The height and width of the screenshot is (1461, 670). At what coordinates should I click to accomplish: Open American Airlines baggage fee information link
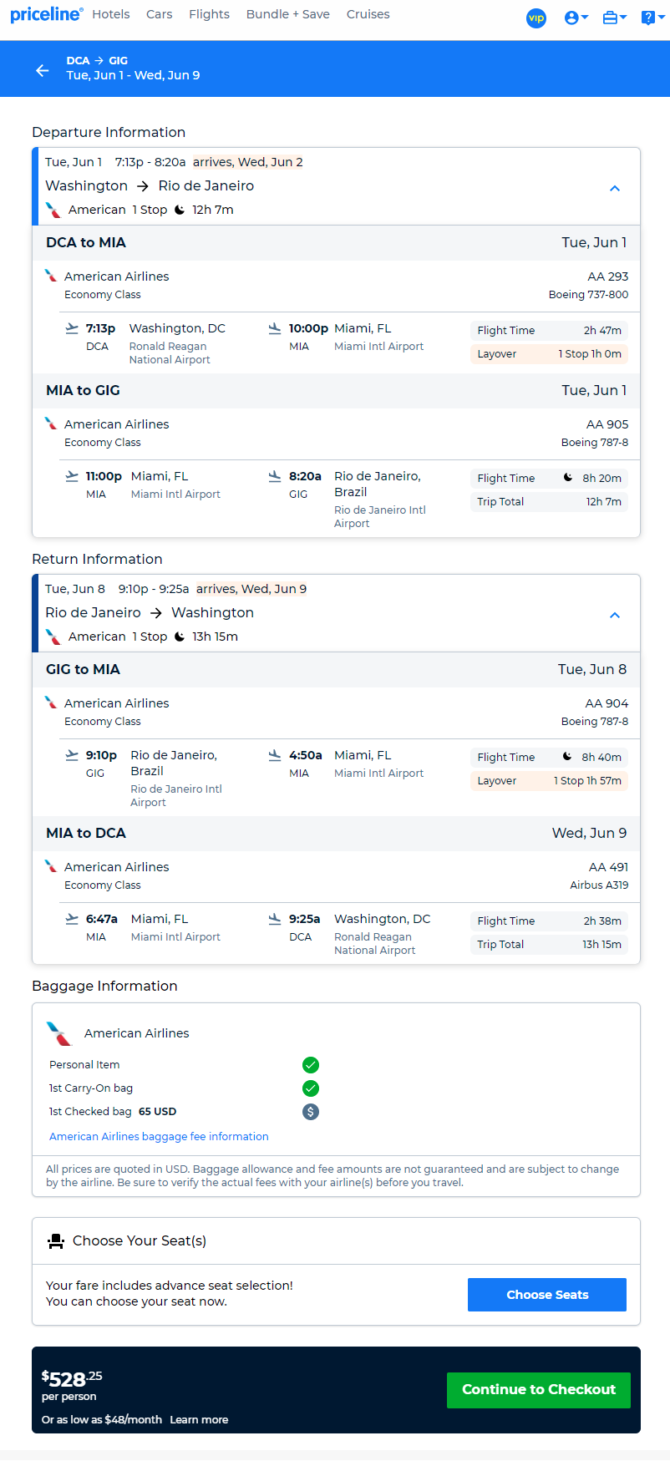point(159,1137)
